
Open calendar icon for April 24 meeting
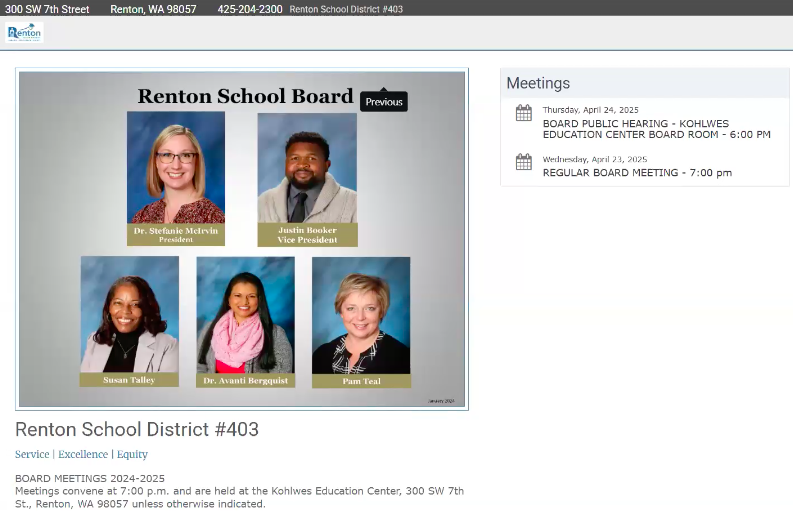pyautogui.click(x=523, y=113)
